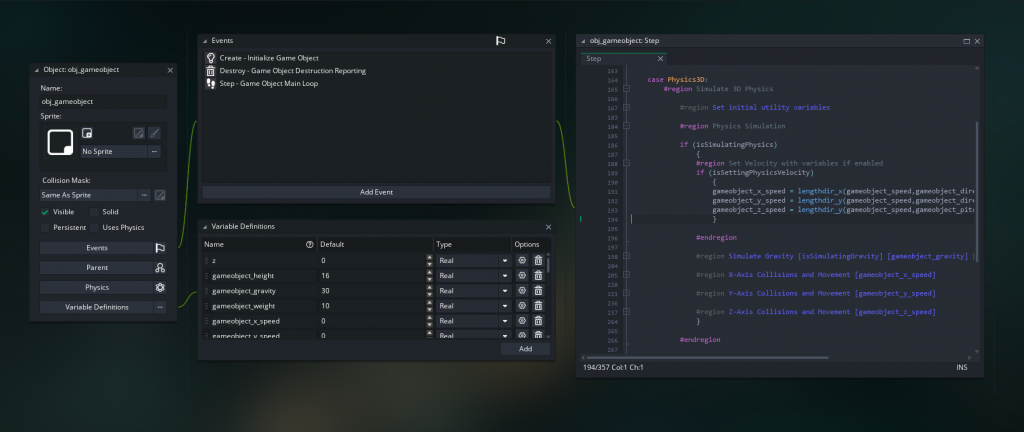Image resolution: width=1024 pixels, height=432 pixels.
Task: Click the Variable Definitions button
Action: [x=97, y=307]
